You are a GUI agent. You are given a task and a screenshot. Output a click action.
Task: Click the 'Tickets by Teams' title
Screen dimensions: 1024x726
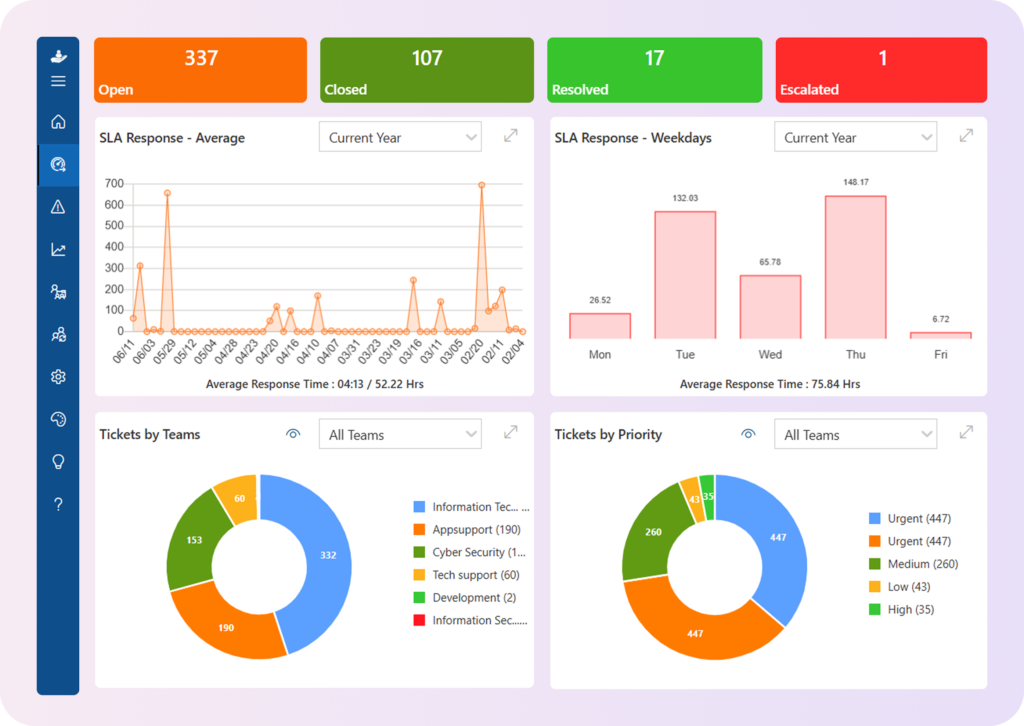click(150, 434)
